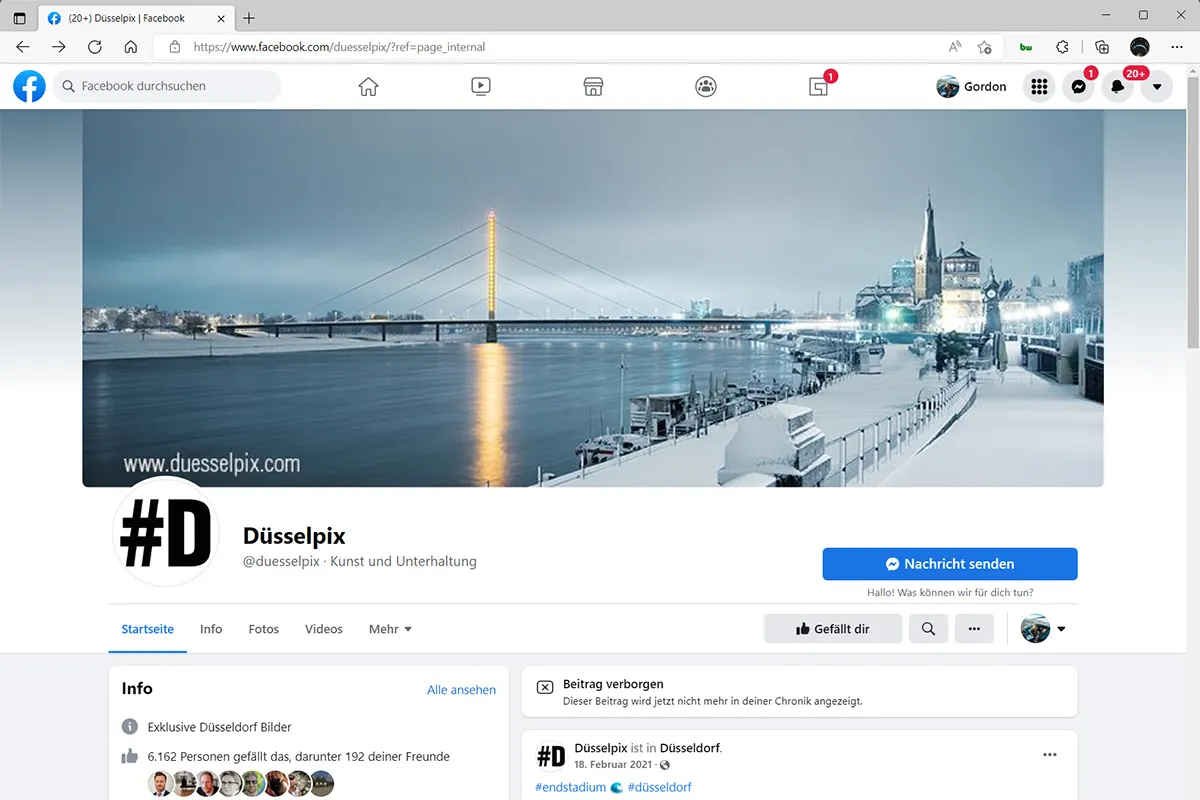
Task: Click the #endstadium hashtag
Action: click(571, 787)
